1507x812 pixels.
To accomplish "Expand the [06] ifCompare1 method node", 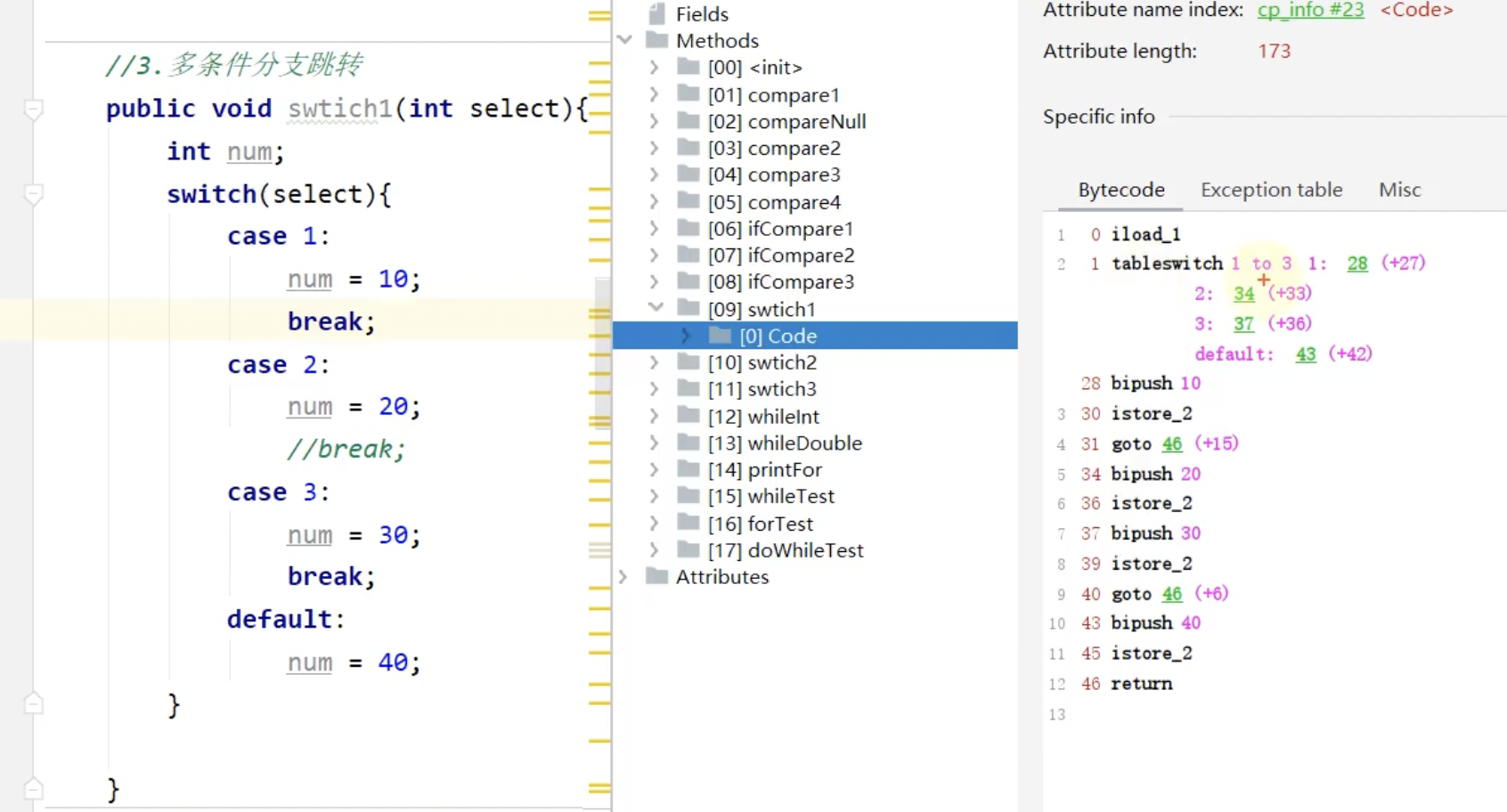I will [655, 229].
